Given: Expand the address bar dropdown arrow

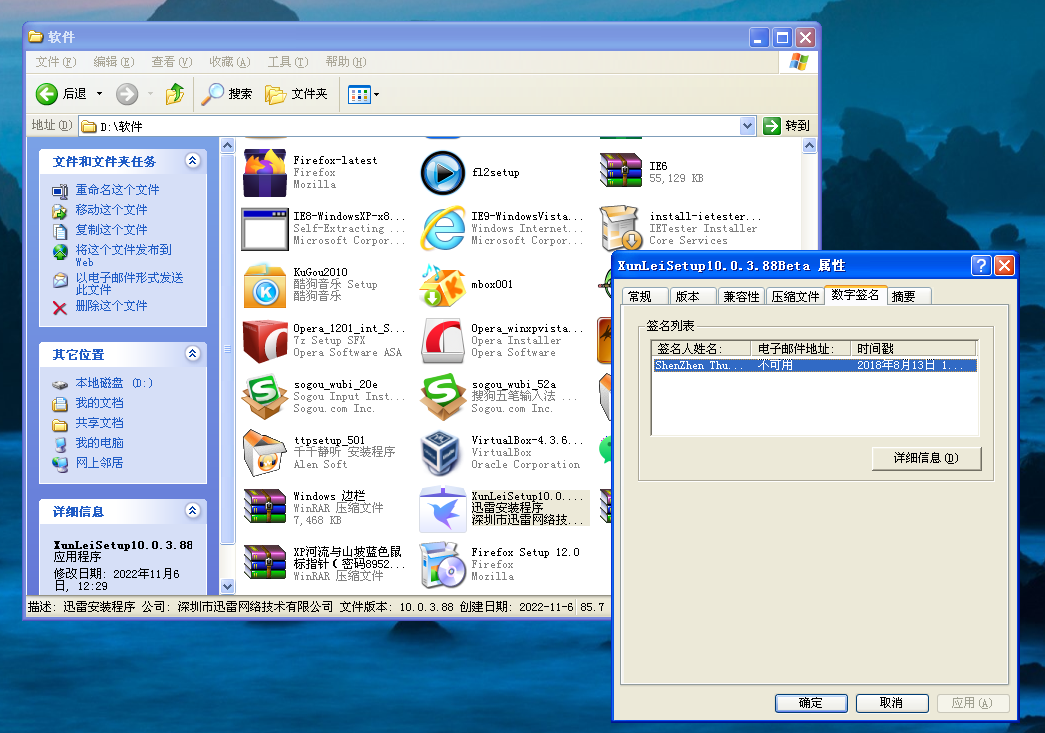Looking at the screenshot, I should point(747,126).
